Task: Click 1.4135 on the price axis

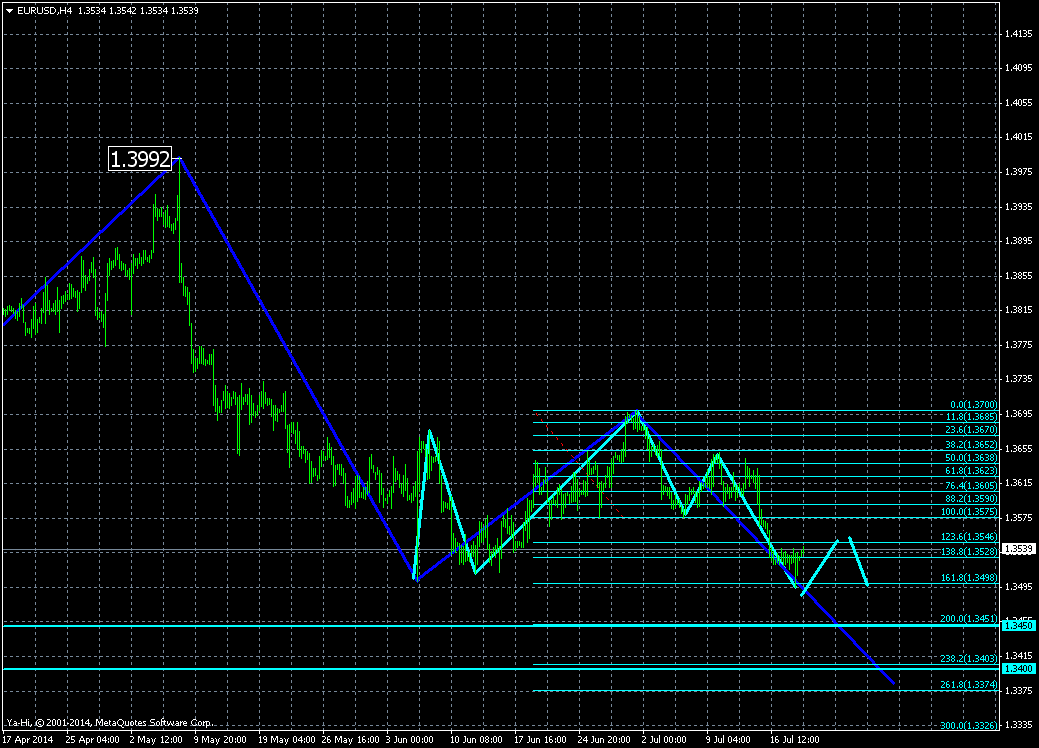Action: 1019,33
